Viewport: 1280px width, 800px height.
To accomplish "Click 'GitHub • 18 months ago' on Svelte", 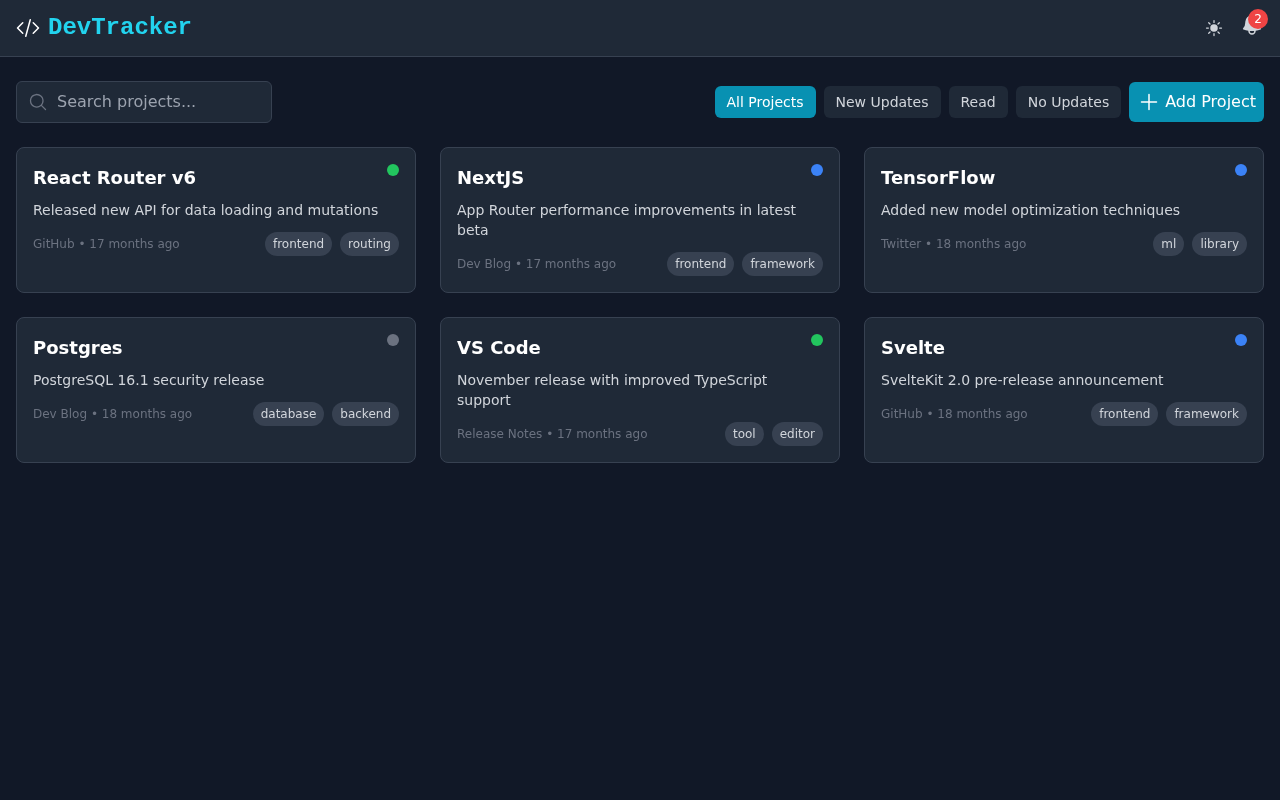I will (x=954, y=414).
